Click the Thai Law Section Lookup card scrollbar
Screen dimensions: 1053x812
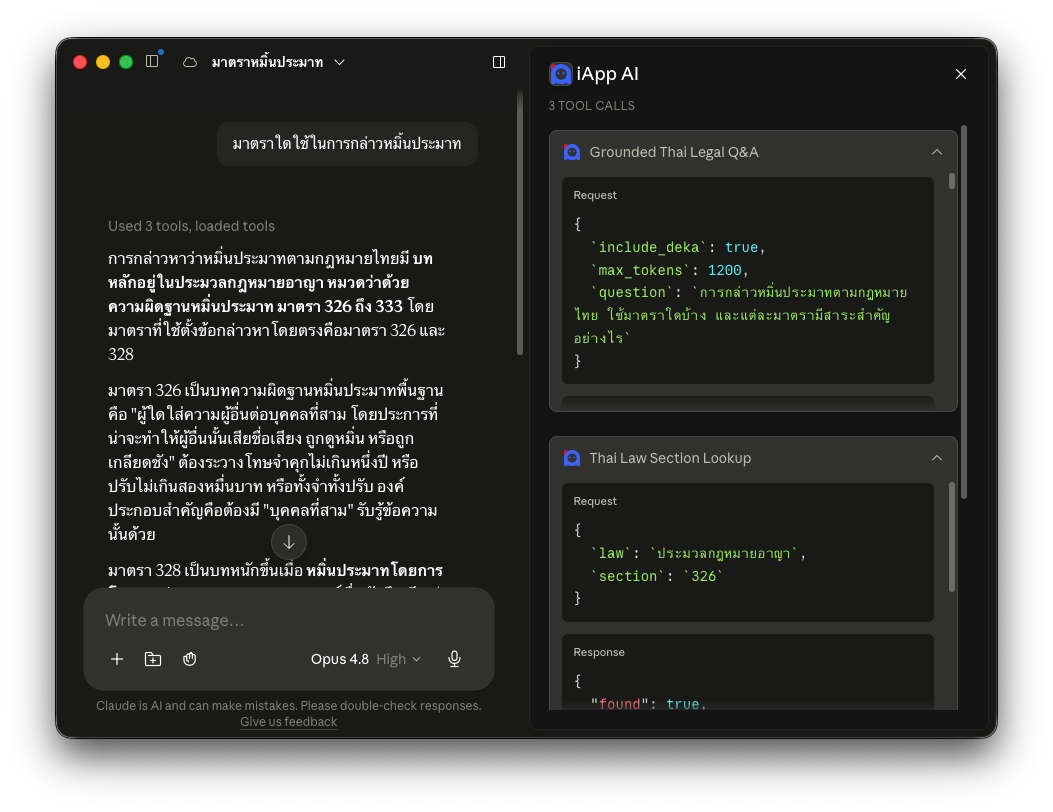952,537
